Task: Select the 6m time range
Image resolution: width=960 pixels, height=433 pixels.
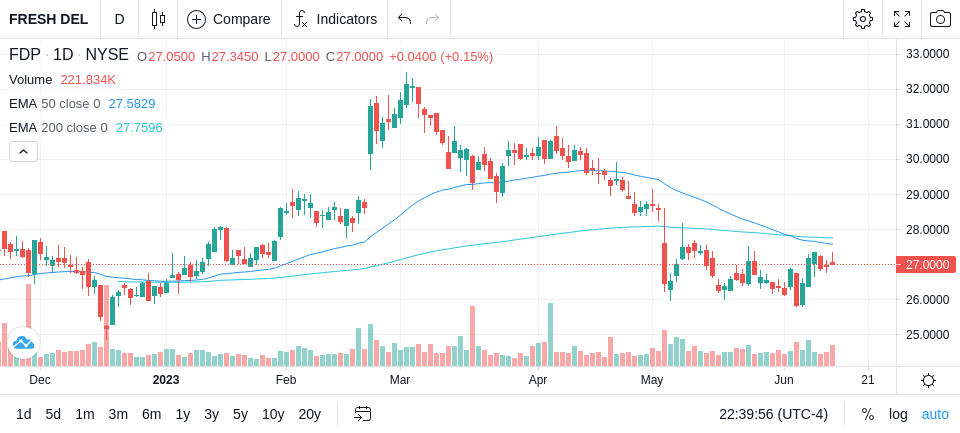Action: click(x=151, y=415)
